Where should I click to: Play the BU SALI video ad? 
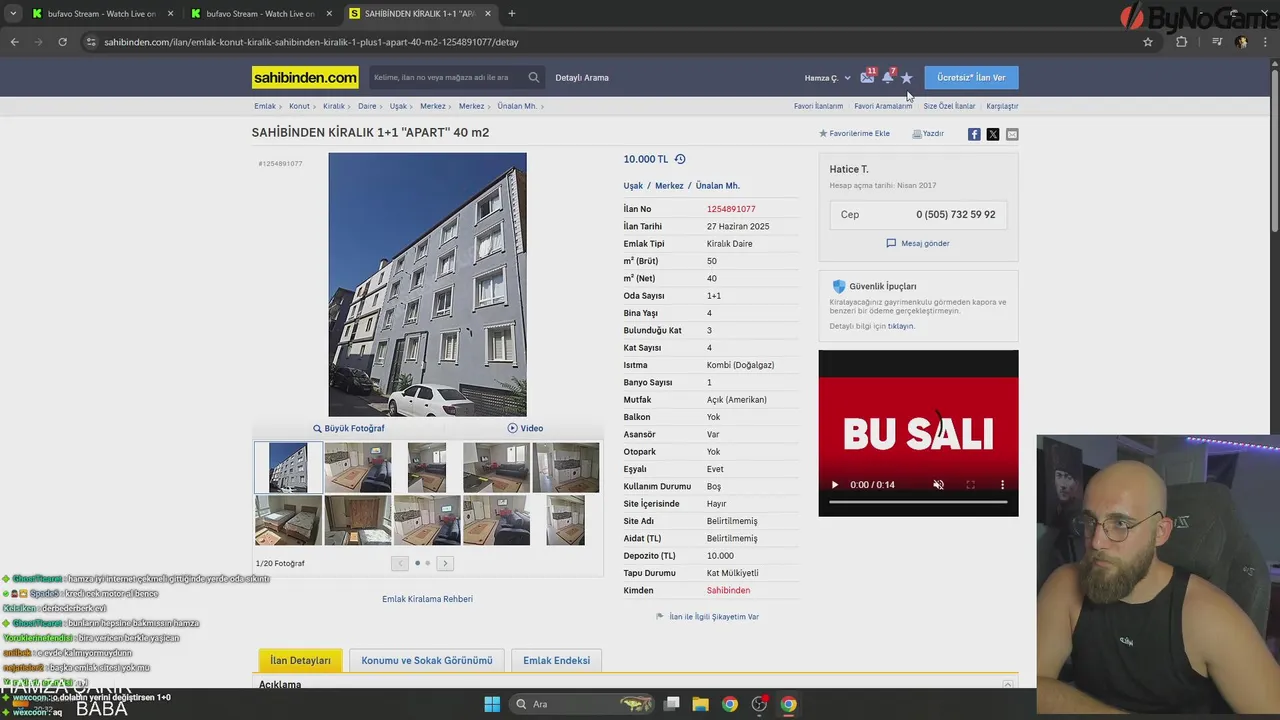click(x=835, y=485)
